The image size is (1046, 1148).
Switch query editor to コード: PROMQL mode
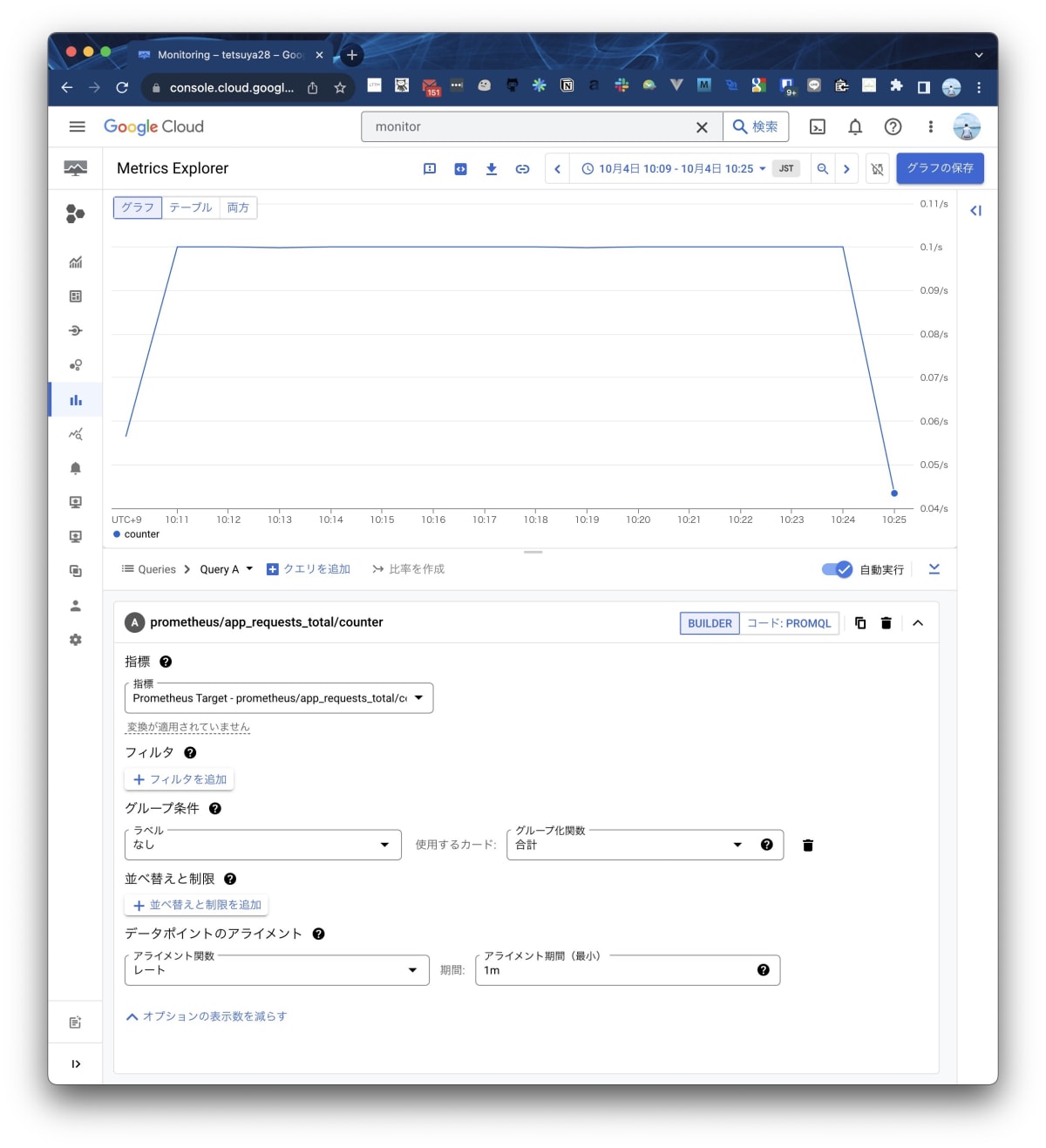point(790,623)
